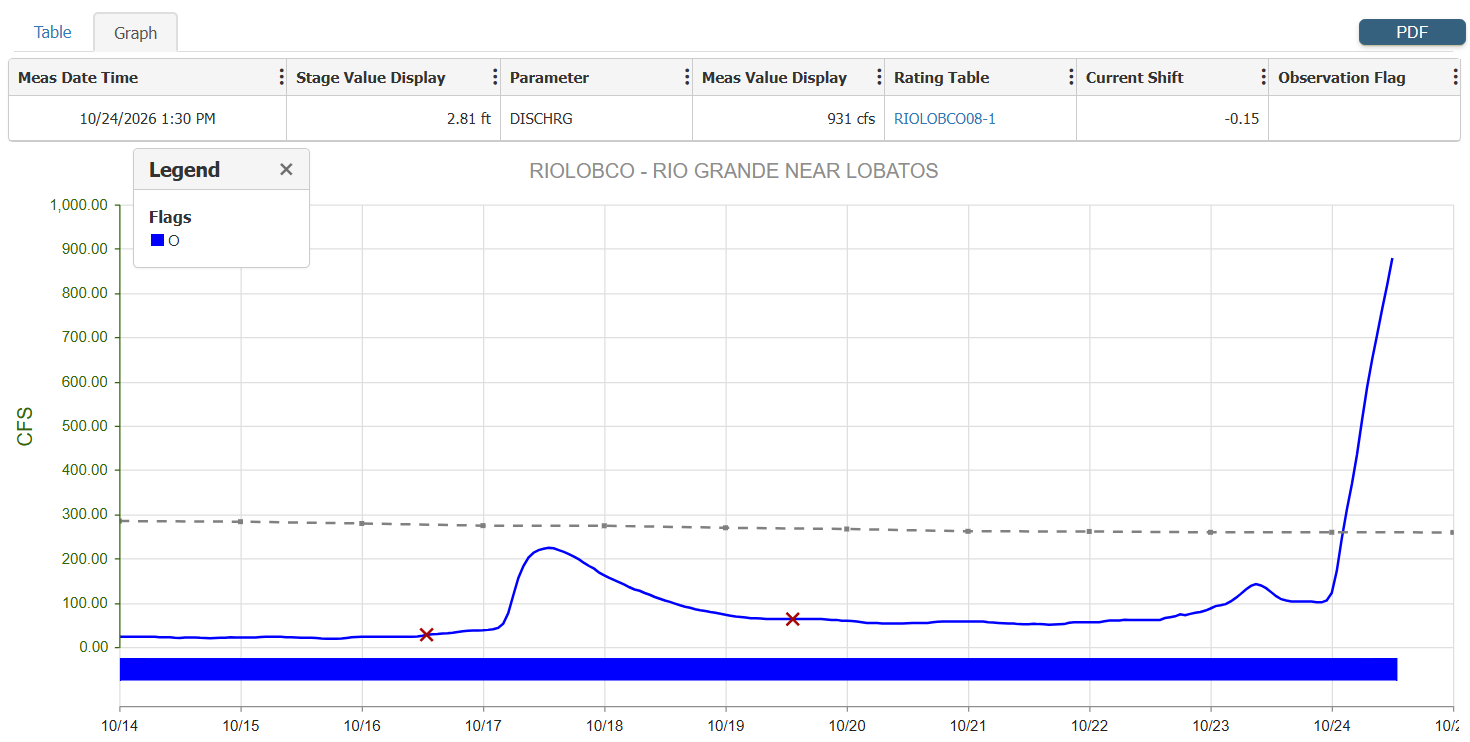
Task: Click the 500.00 y-axis tick label
Action: [x=85, y=426]
